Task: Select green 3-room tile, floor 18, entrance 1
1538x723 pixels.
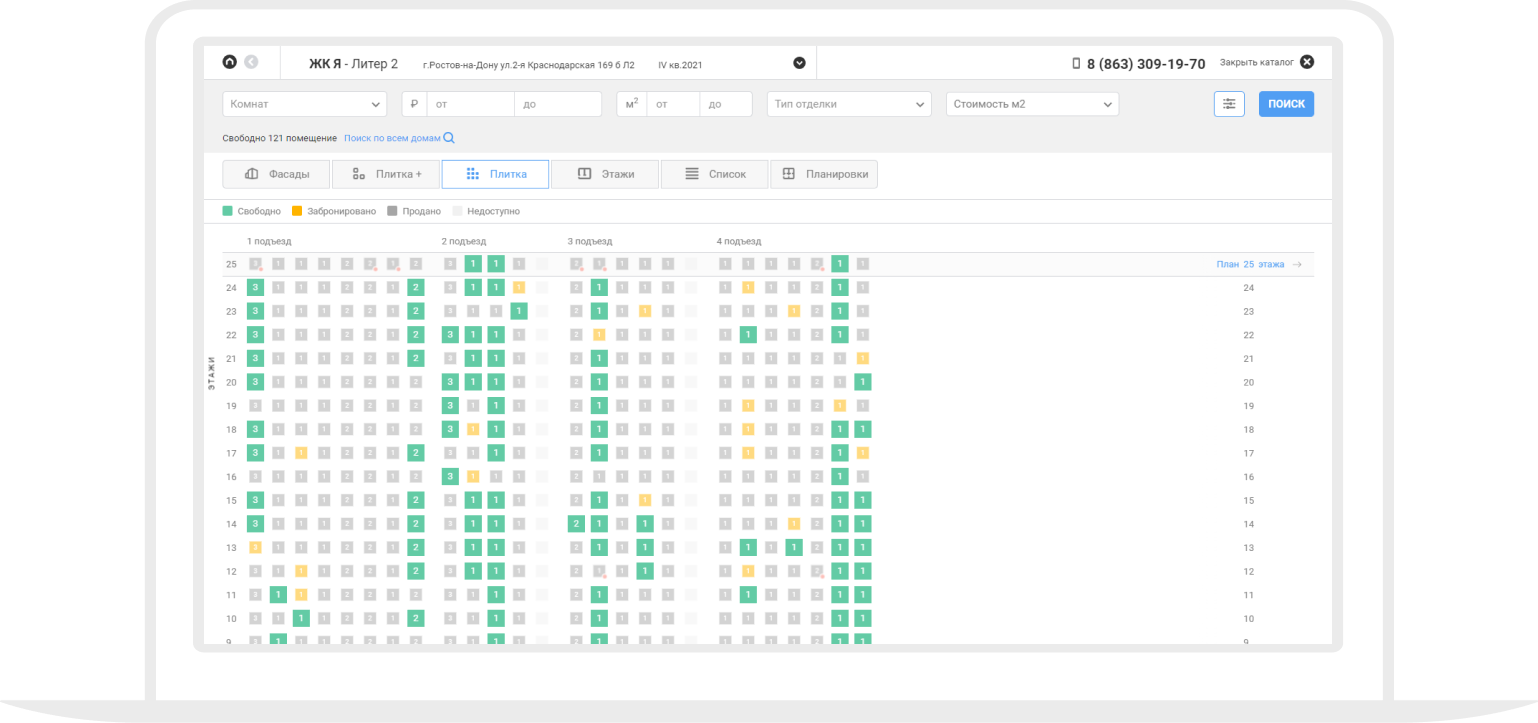Action: pos(255,429)
